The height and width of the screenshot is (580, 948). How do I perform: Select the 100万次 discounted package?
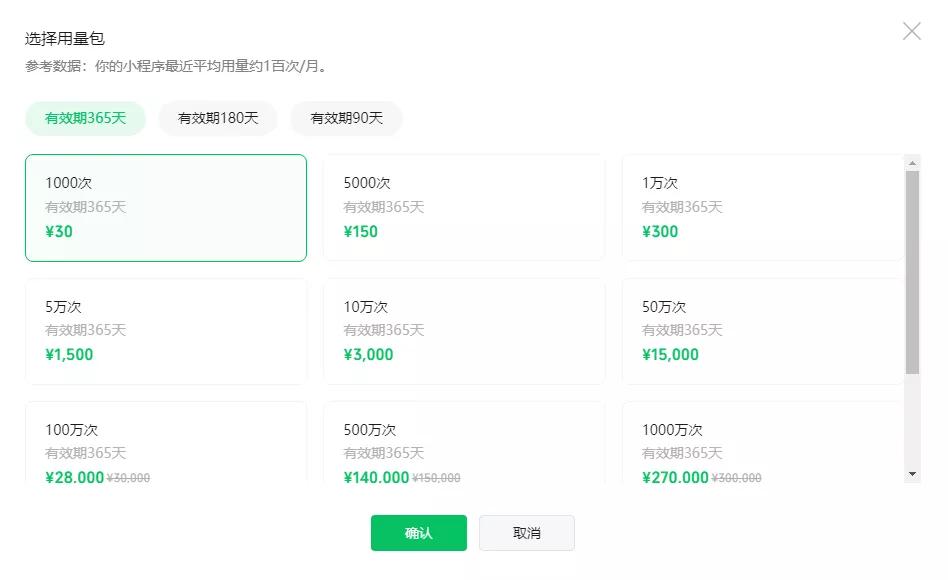click(166, 442)
